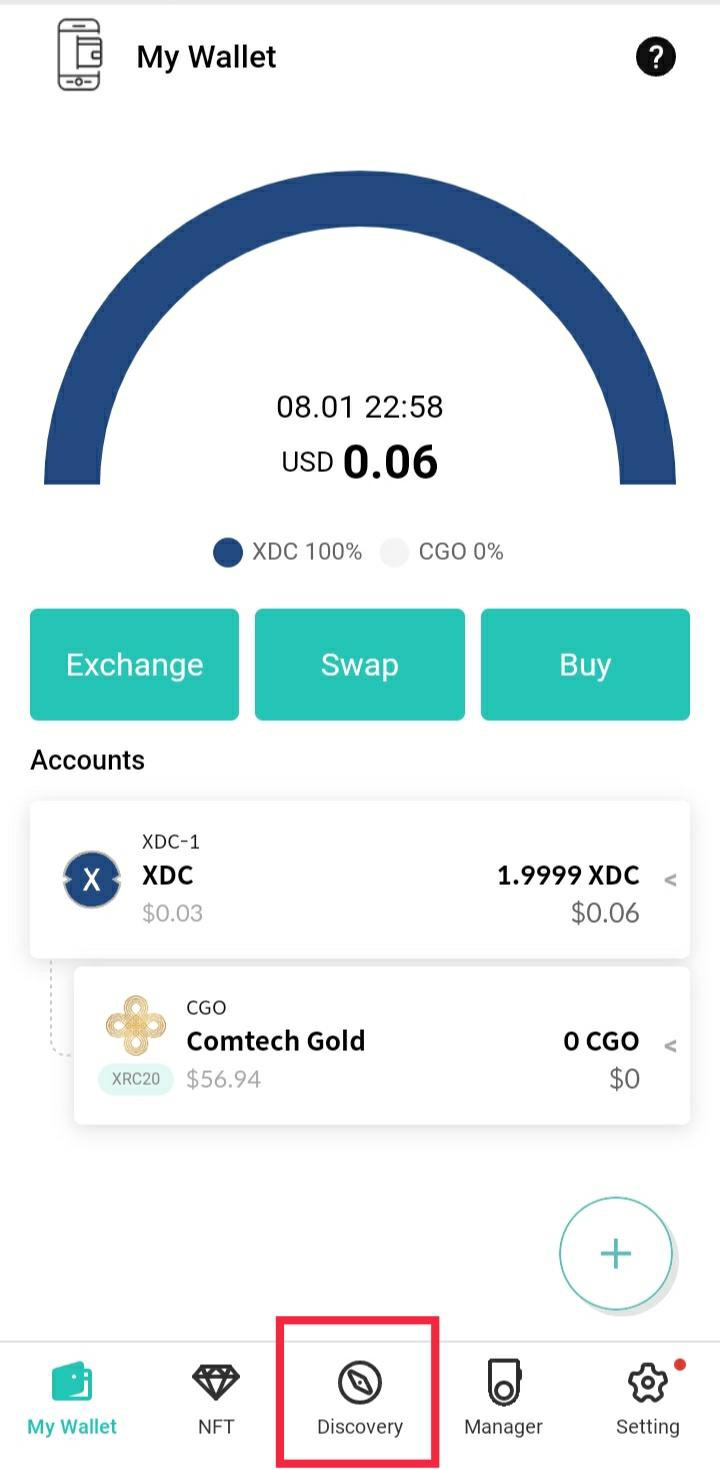Tap the help question mark icon

[656, 57]
